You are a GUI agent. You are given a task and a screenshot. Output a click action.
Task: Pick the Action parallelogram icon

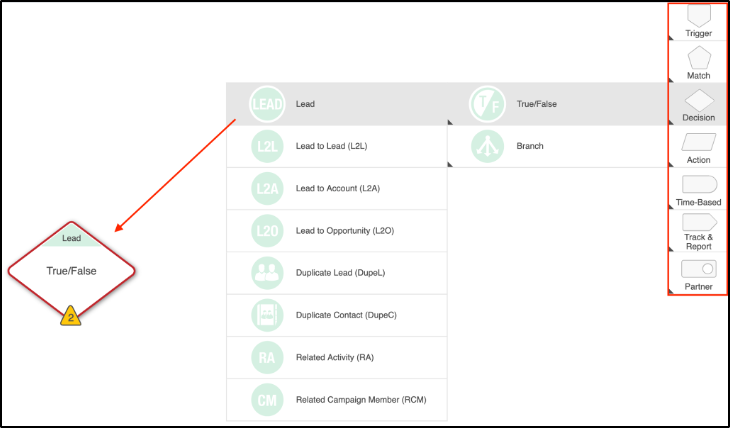698,142
